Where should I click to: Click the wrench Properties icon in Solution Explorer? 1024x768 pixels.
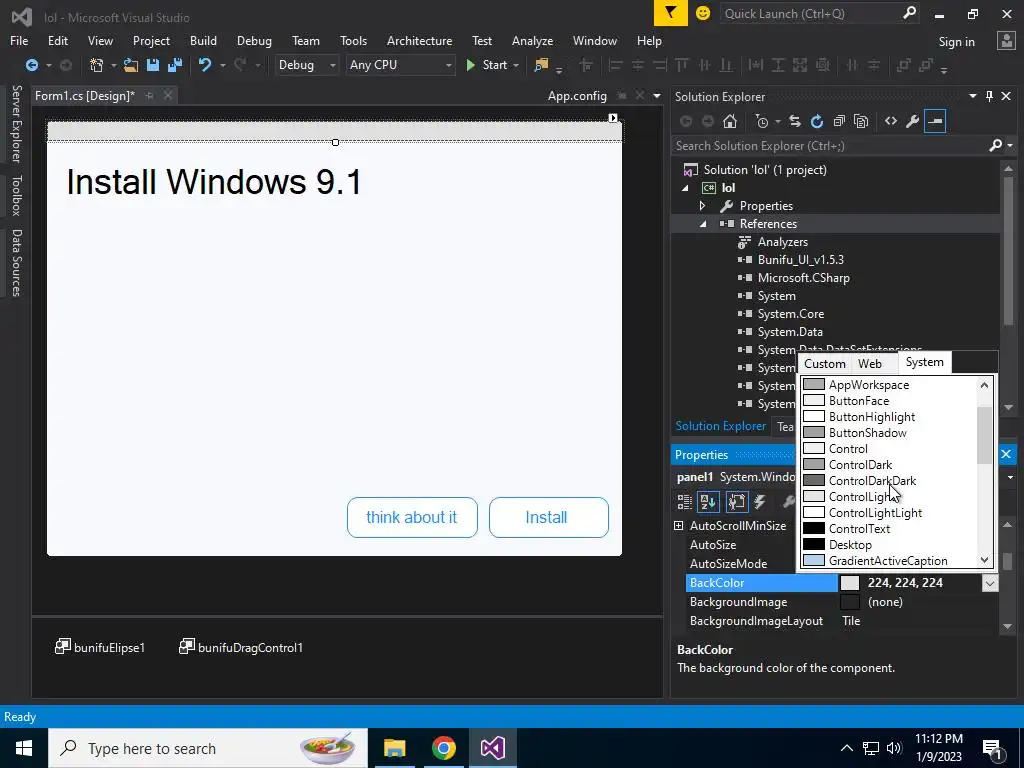pos(913,121)
